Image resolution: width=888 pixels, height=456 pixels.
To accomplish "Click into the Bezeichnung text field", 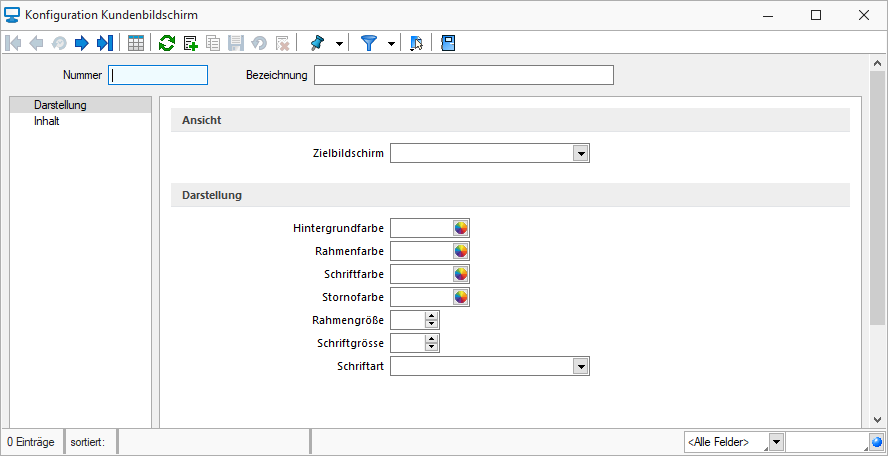I will (x=464, y=75).
